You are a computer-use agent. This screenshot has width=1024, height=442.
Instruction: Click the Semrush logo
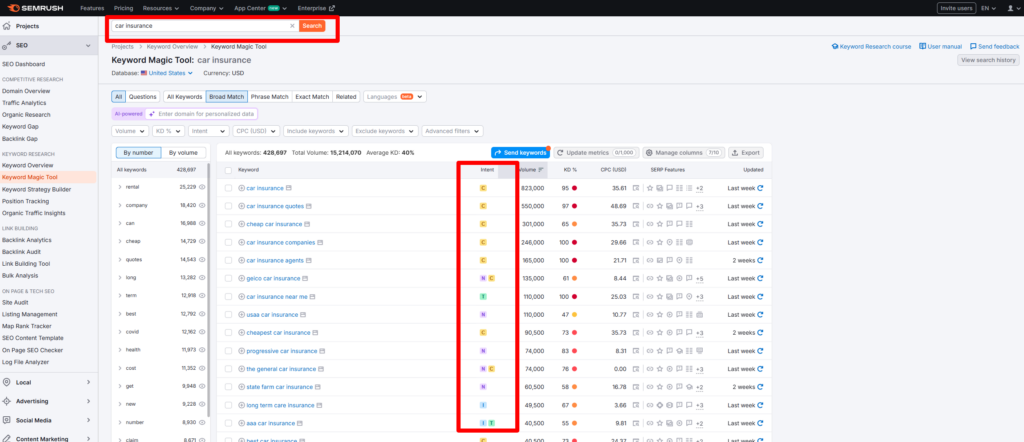(x=35, y=8)
